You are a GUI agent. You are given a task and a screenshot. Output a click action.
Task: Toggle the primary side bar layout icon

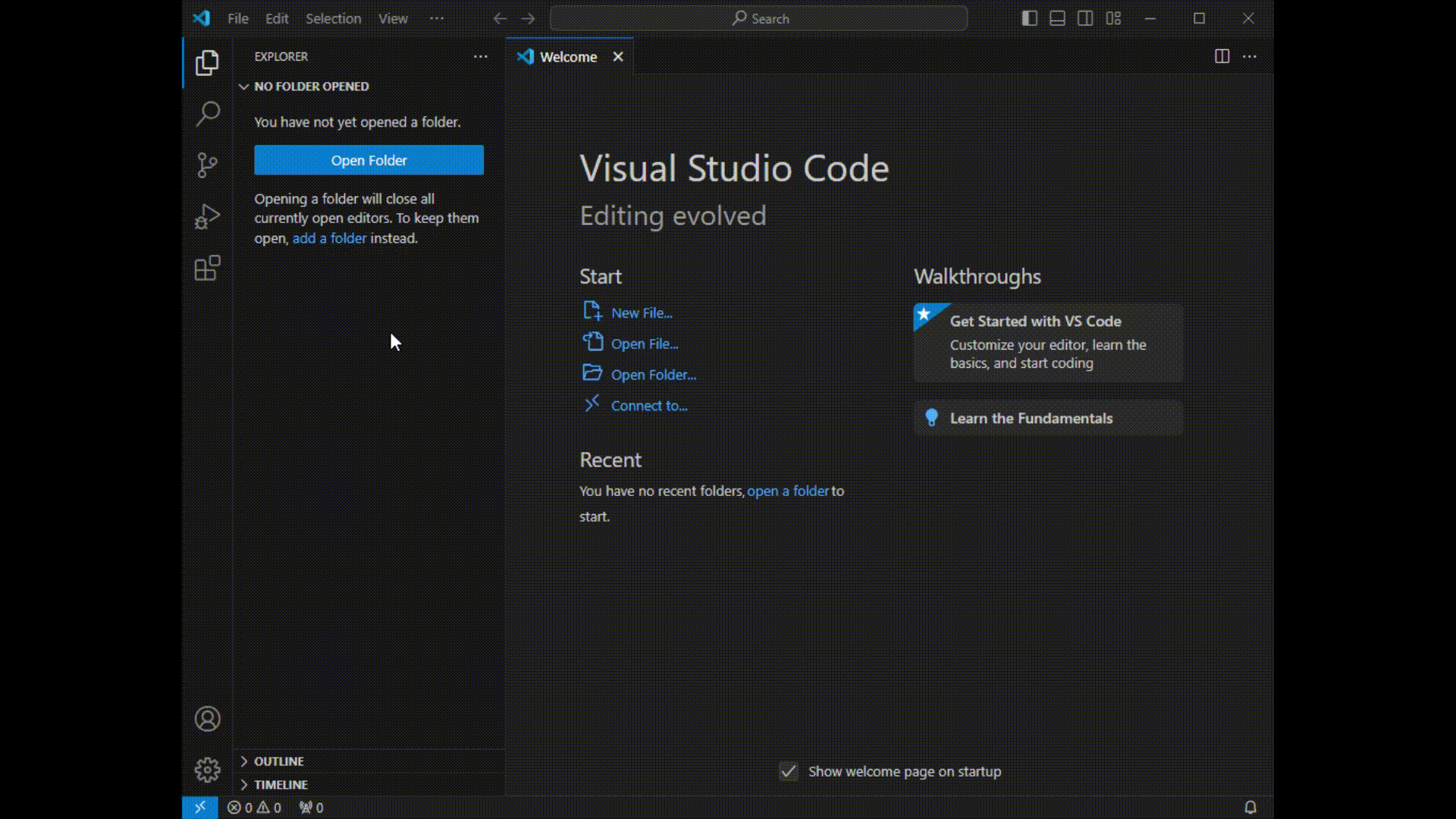(1029, 18)
